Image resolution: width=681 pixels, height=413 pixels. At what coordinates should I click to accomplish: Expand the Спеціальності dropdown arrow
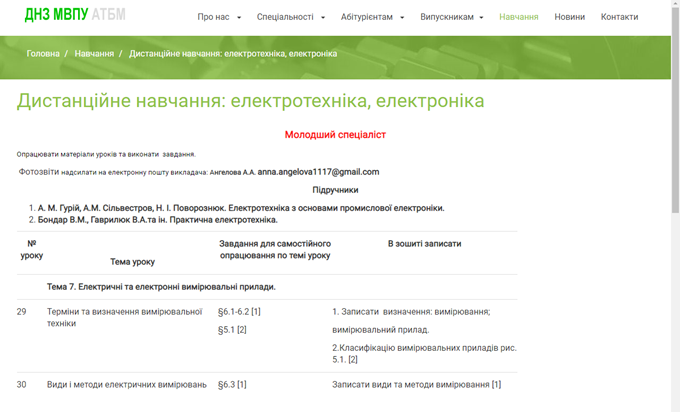coord(323,18)
